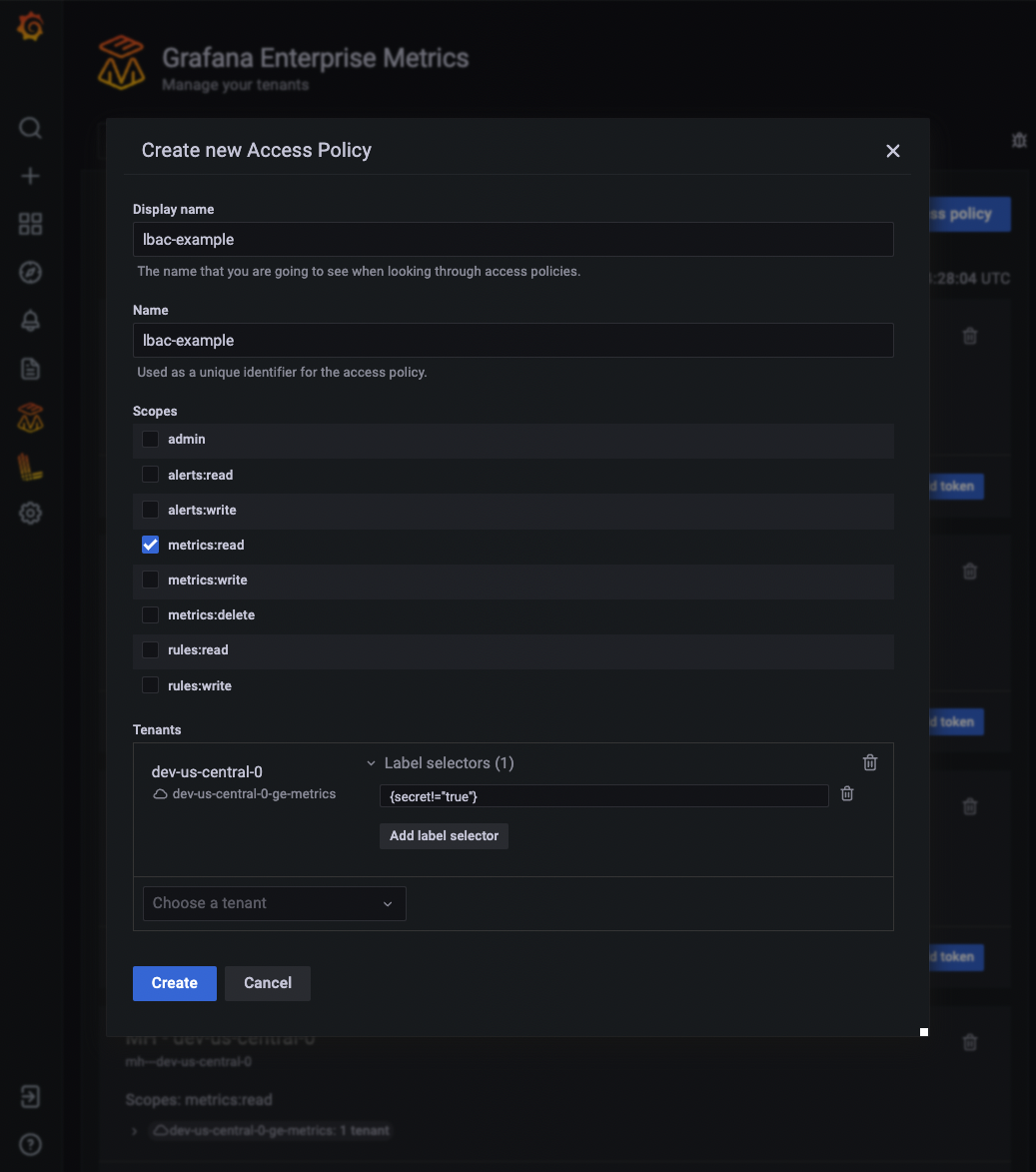The width and height of the screenshot is (1036, 1172).
Task: Open the Choose a tenant dropdown
Action: [x=274, y=903]
